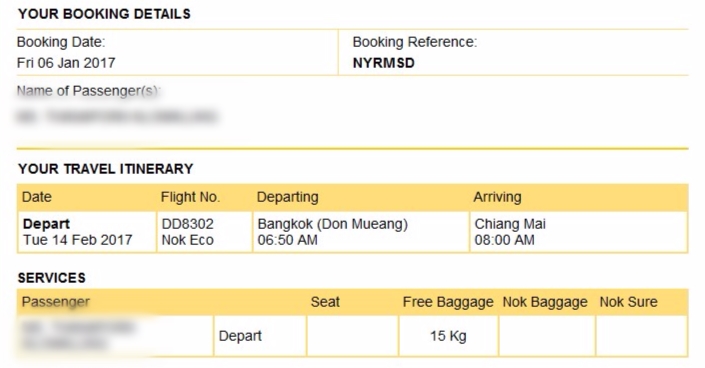Click the Departing column header
This screenshot has width=705, height=368.
288,197
